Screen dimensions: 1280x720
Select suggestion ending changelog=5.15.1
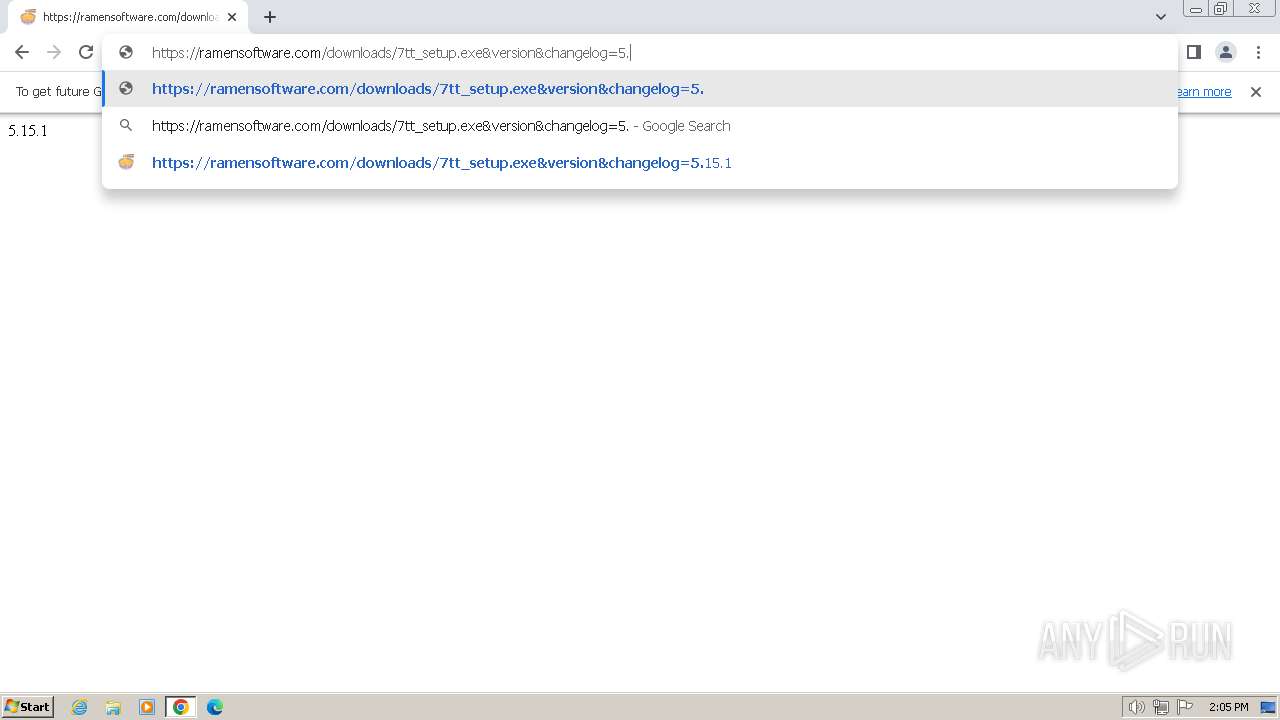[x=640, y=163]
